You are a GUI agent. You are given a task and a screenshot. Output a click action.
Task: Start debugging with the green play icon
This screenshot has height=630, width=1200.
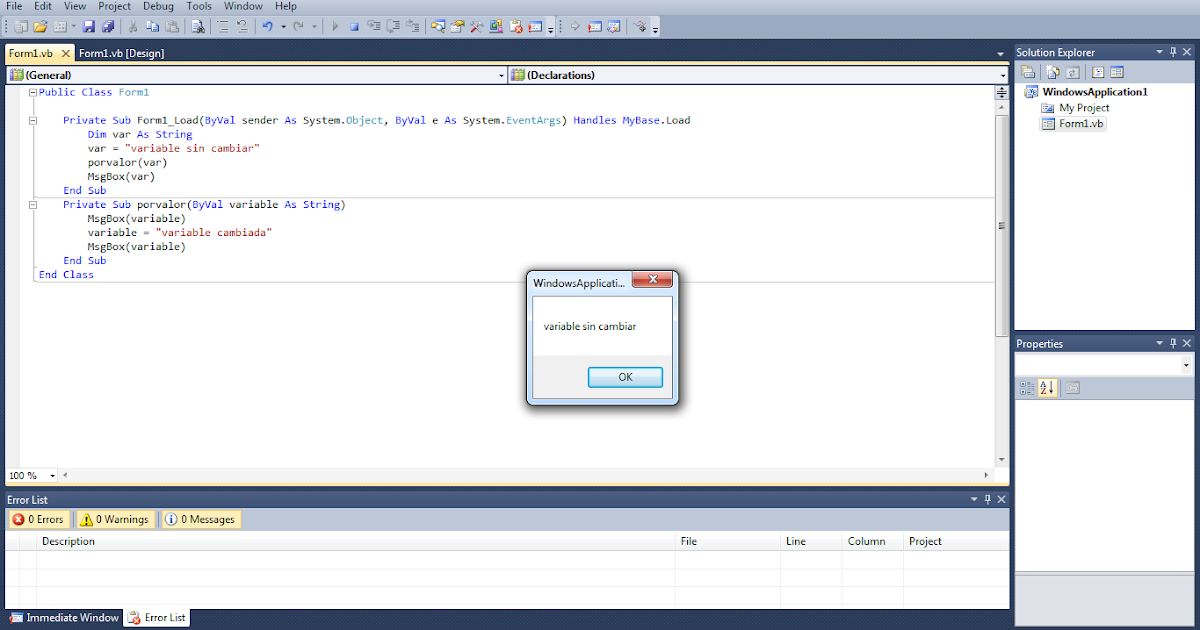pos(334,26)
